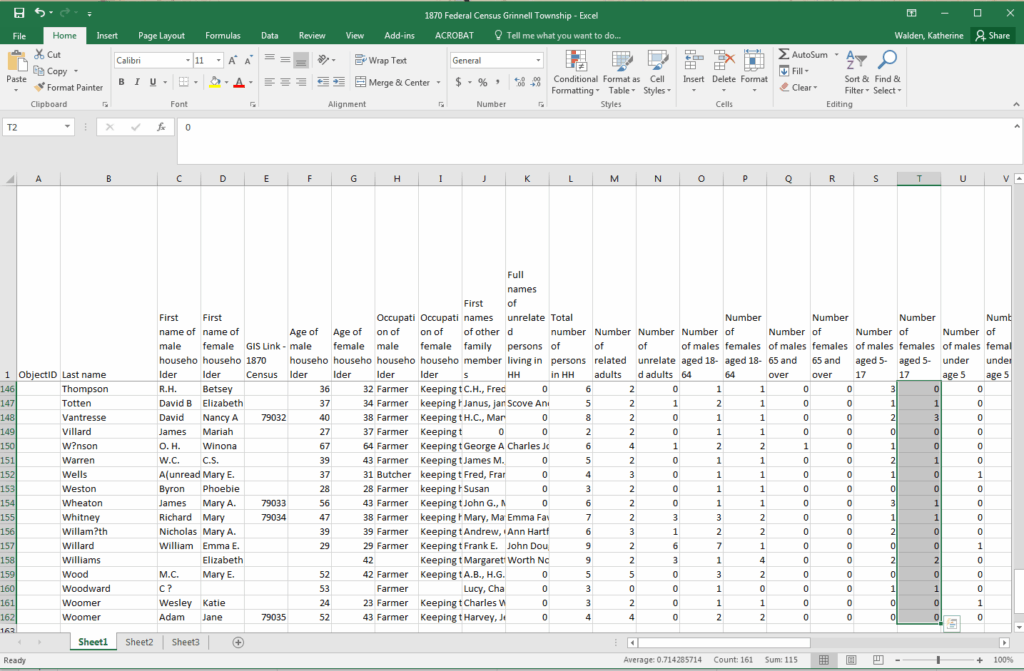The width and height of the screenshot is (1024, 671).
Task: Increase font size with larger A icon
Action: [x=232, y=60]
